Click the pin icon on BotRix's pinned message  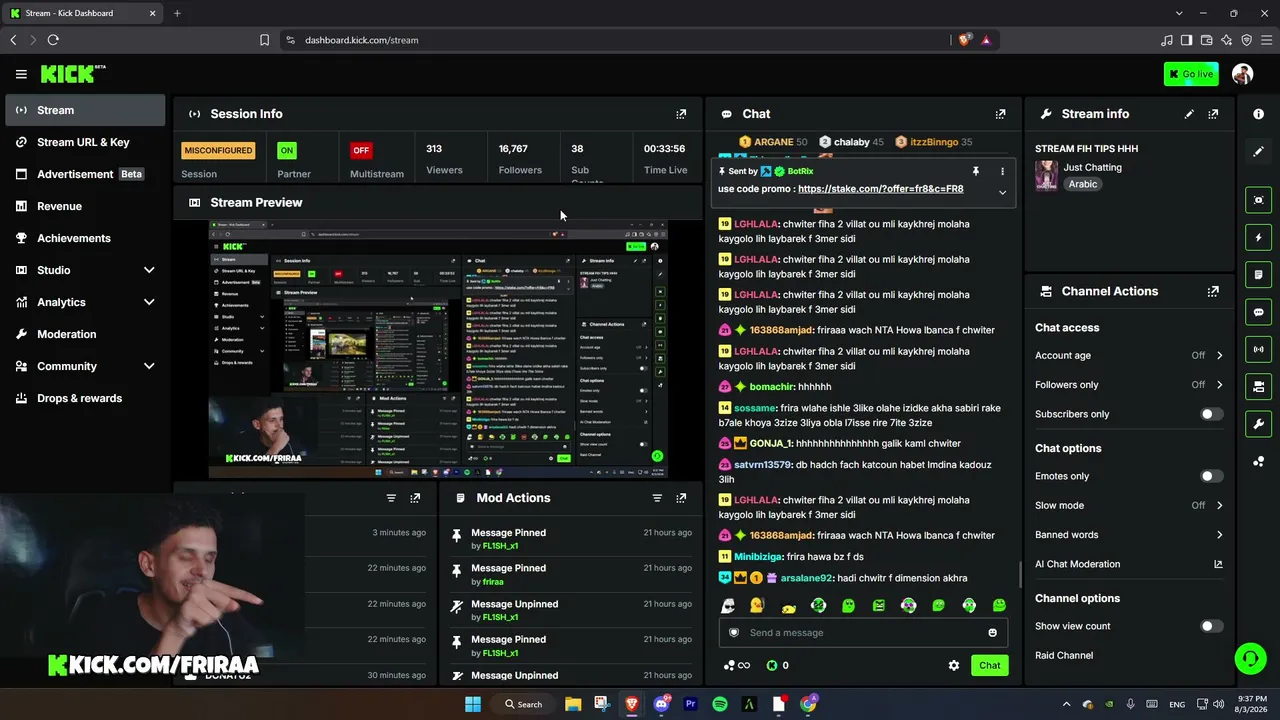(x=976, y=171)
